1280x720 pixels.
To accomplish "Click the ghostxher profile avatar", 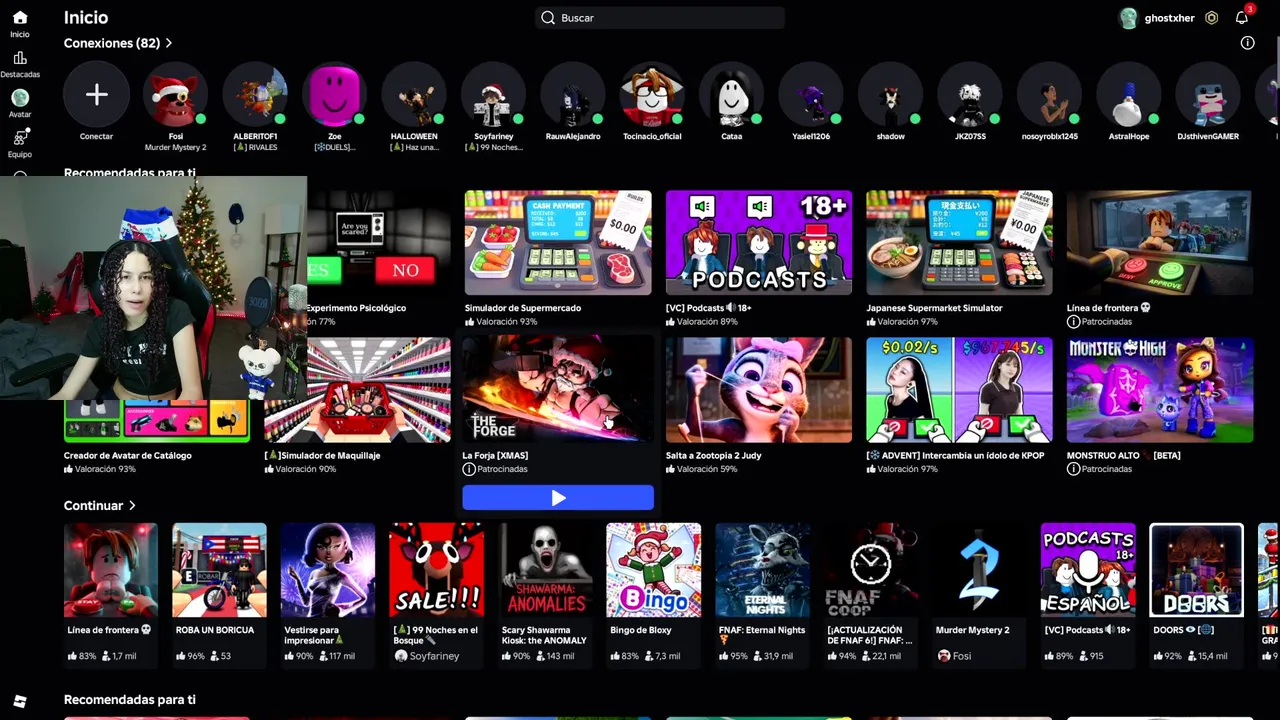I will click(1129, 18).
